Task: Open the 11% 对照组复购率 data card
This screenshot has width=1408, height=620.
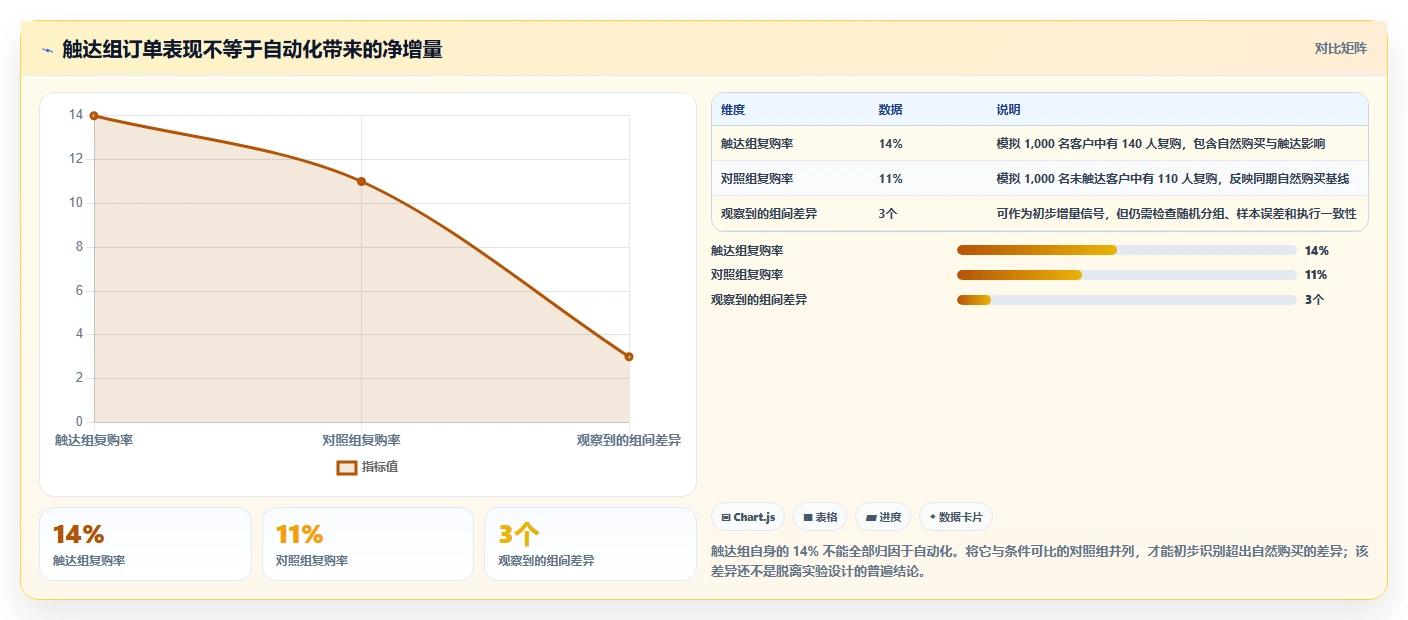Action: (368, 544)
